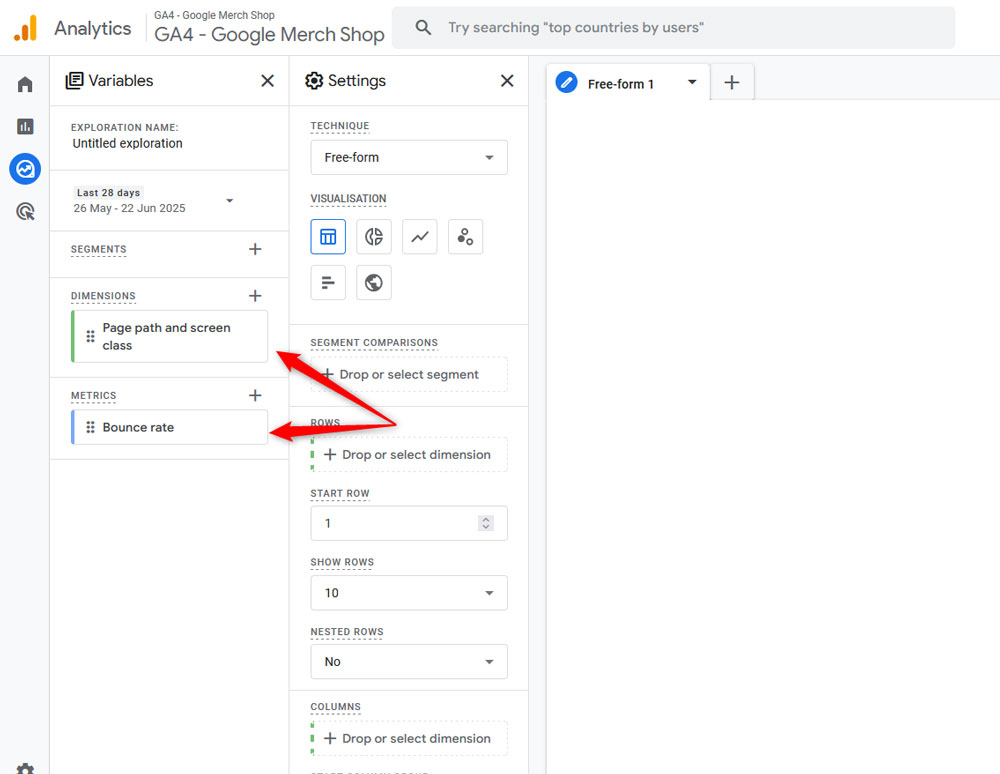Click the pencil icon on Free-form 1 tab

point(566,84)
